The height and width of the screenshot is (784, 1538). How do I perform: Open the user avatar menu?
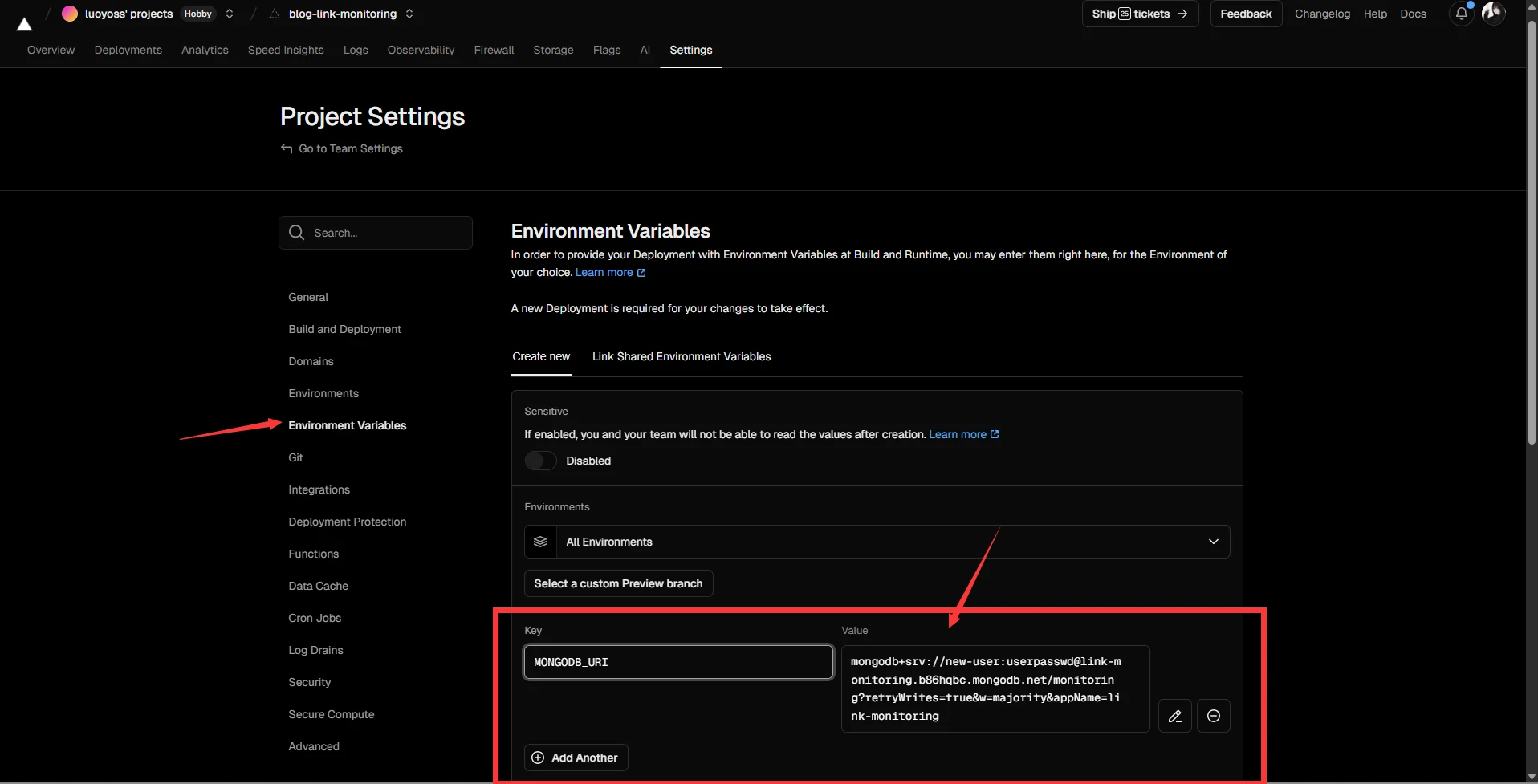point(1493,14)
